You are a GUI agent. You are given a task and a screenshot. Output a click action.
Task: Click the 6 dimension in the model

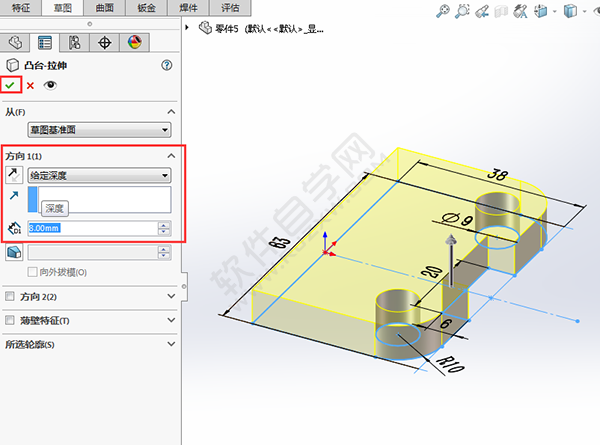point(446,324)
